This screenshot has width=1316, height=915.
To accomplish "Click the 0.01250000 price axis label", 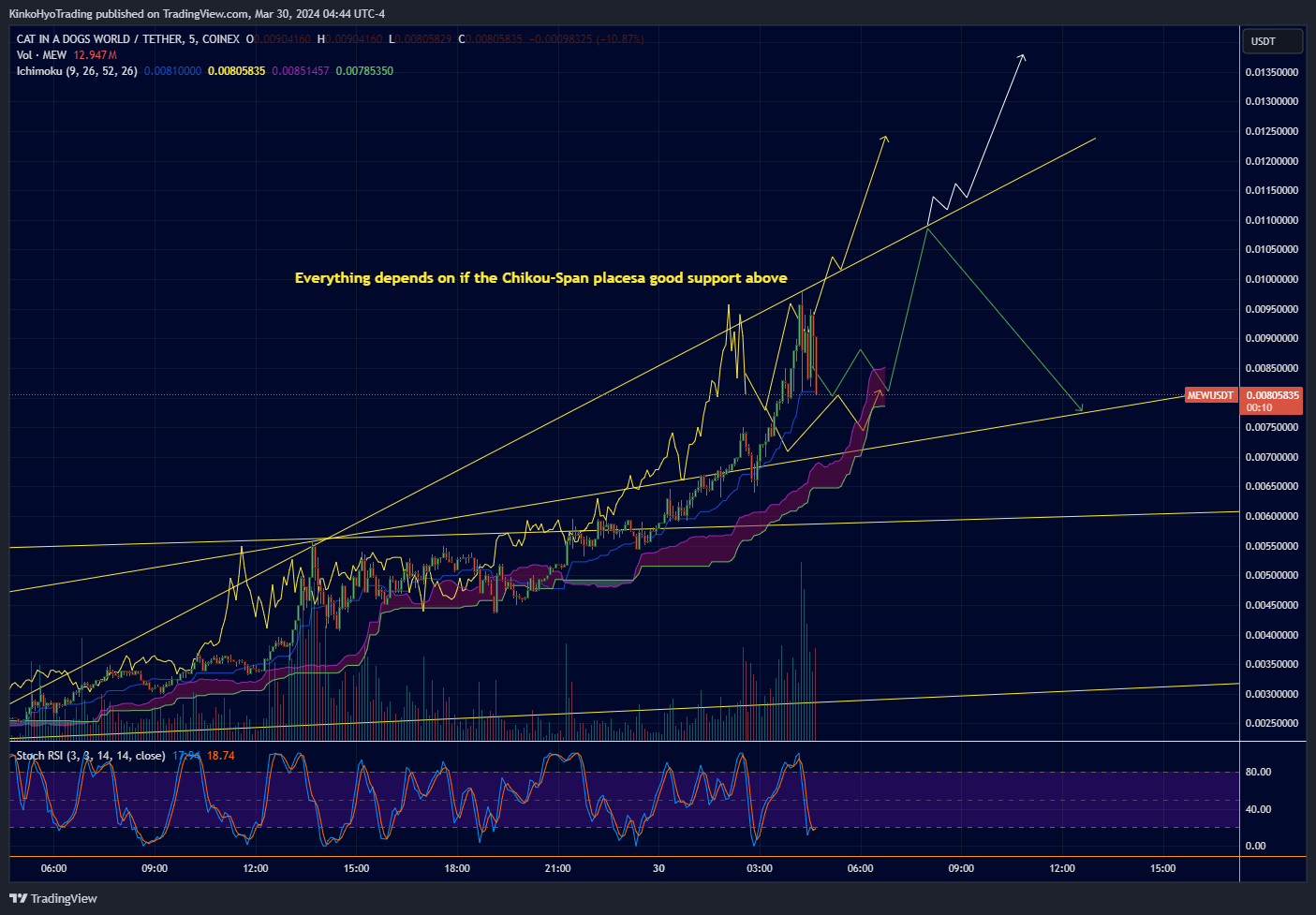I will pos(1272,131).
